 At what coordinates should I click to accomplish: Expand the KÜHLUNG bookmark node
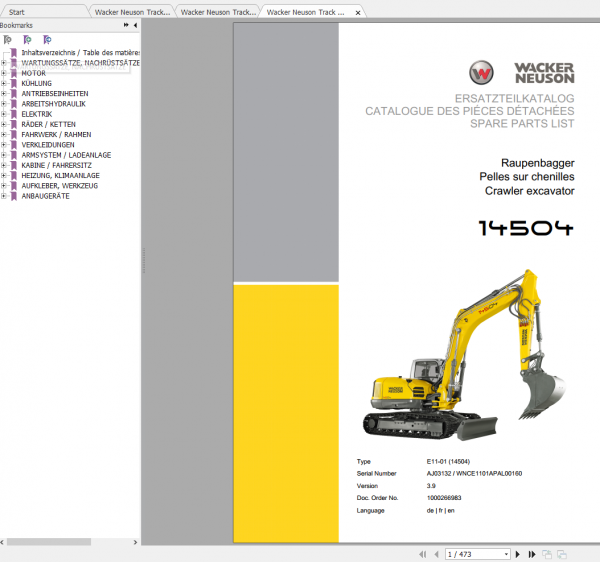tap(4, 83)
